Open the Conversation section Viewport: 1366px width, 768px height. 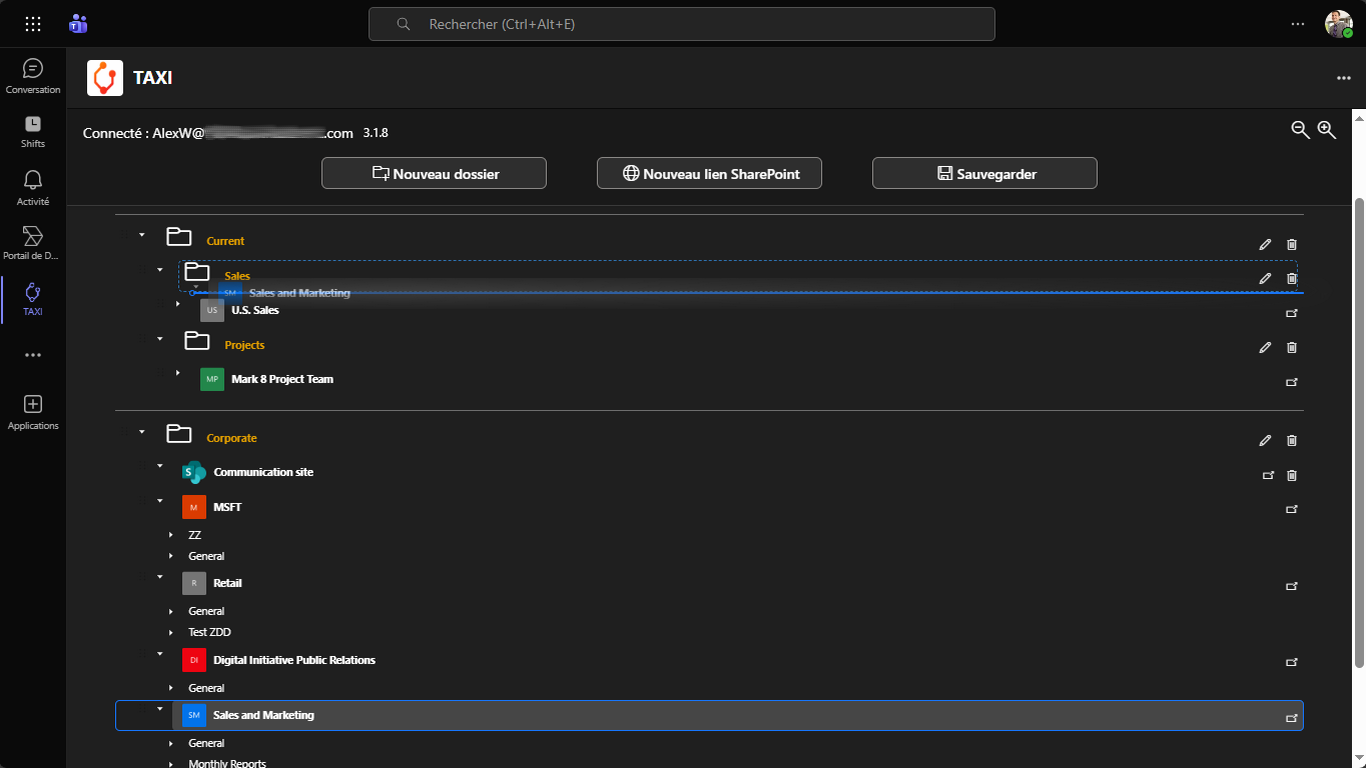point(33,76)
